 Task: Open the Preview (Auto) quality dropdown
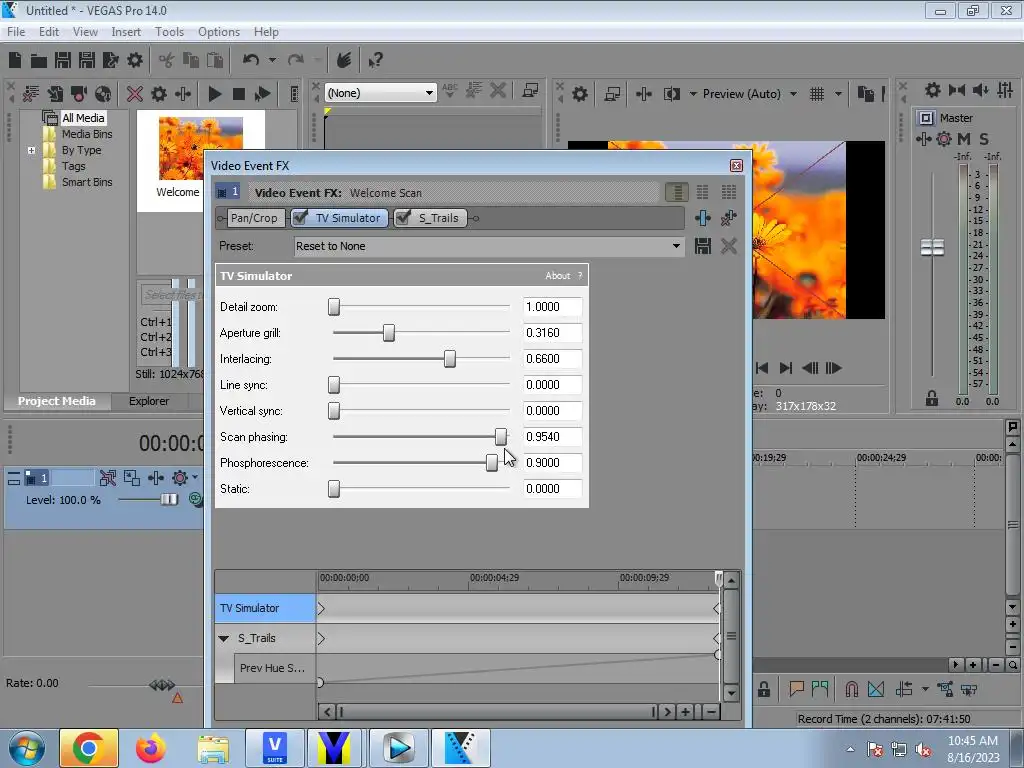point(750,94)
